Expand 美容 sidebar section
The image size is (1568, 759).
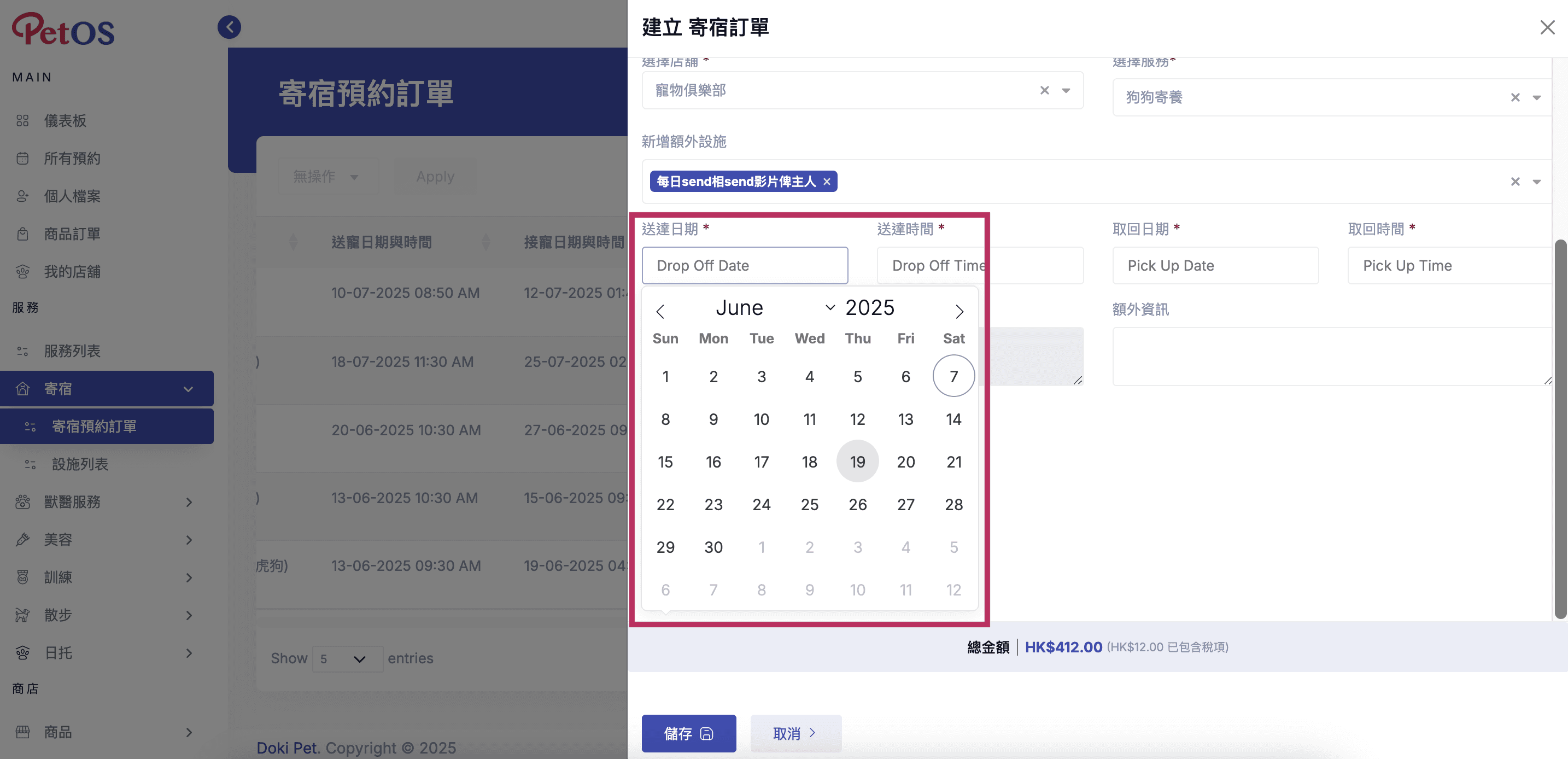pyautogui.click(x=107, y=539)
